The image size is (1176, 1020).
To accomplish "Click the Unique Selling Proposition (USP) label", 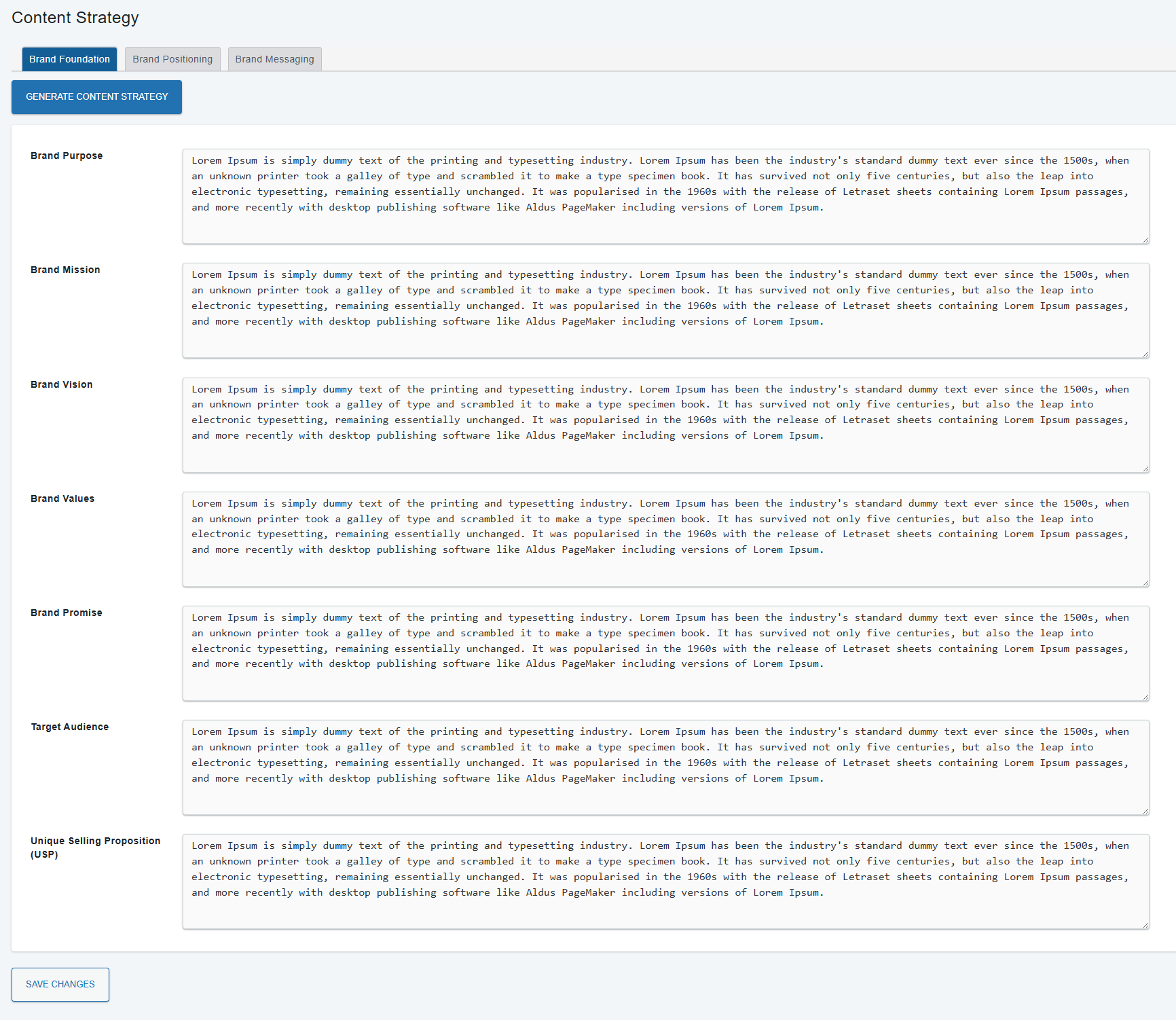I will [x=96, y=848].
